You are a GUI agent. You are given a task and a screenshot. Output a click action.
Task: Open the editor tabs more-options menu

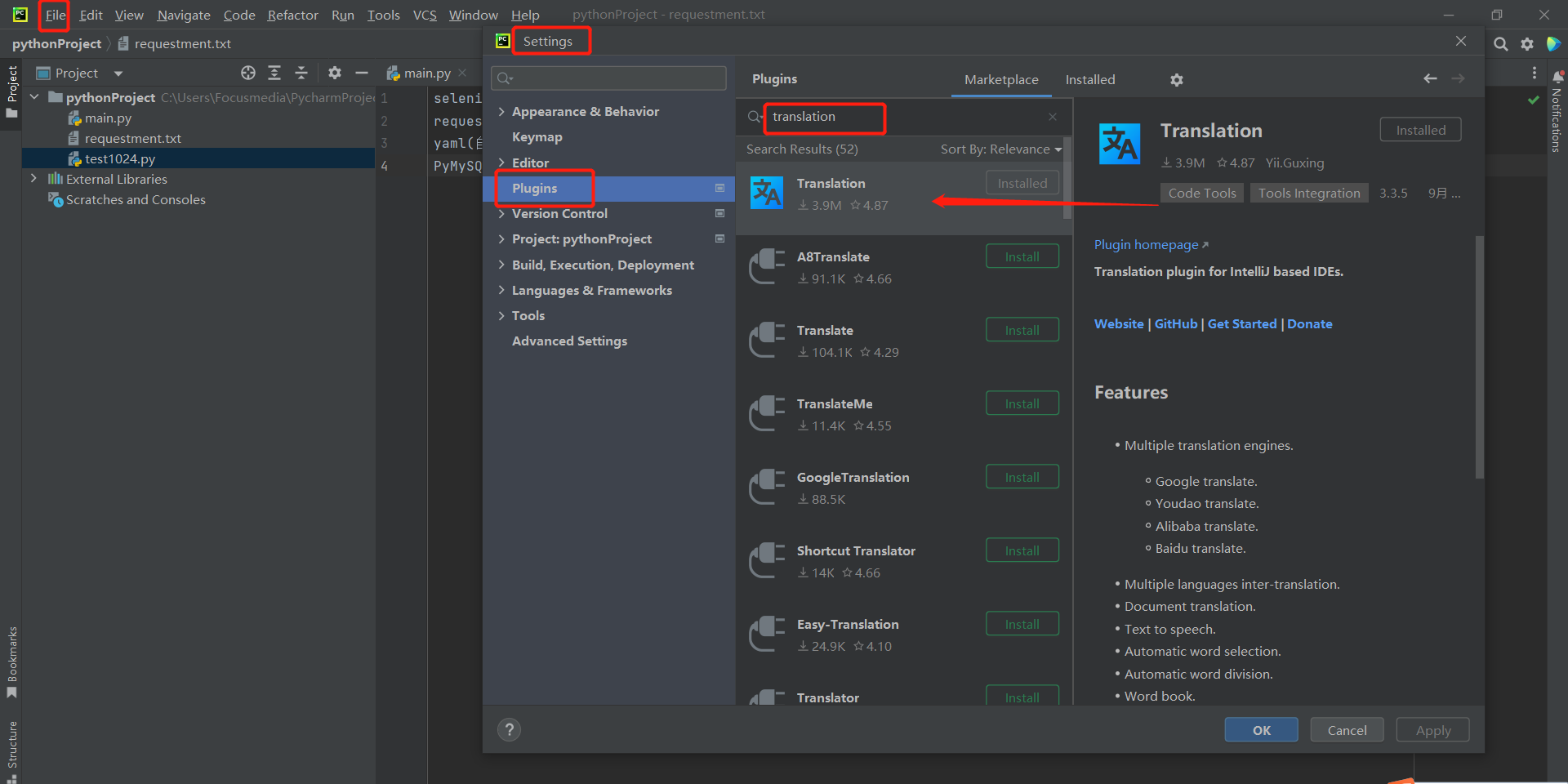(x=1535, y=73)
